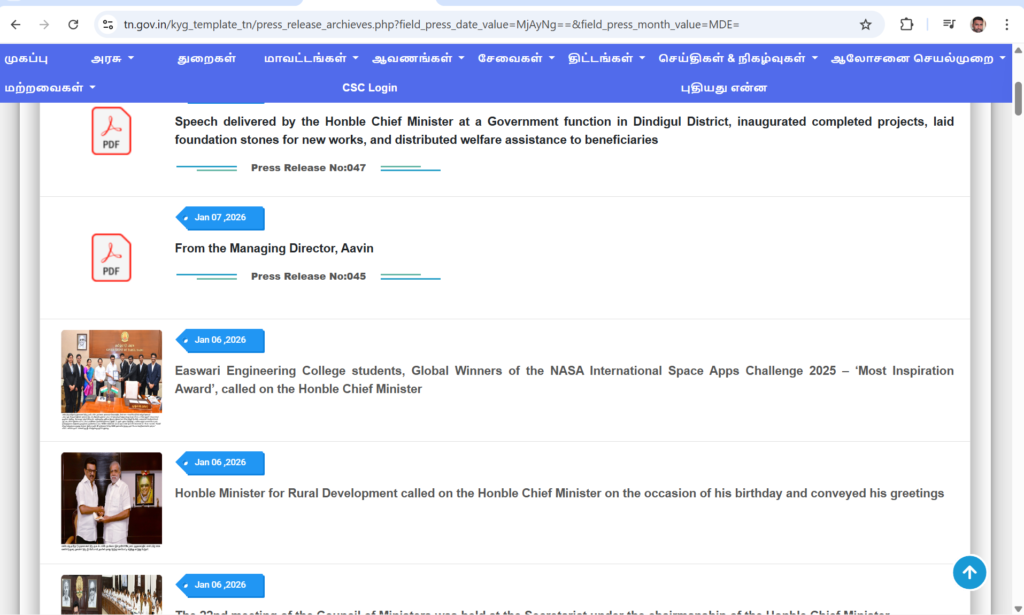Viewport: 1024px width, 615px height.
Task: Bookmark this page with the star icon
Action: (865, 24)
